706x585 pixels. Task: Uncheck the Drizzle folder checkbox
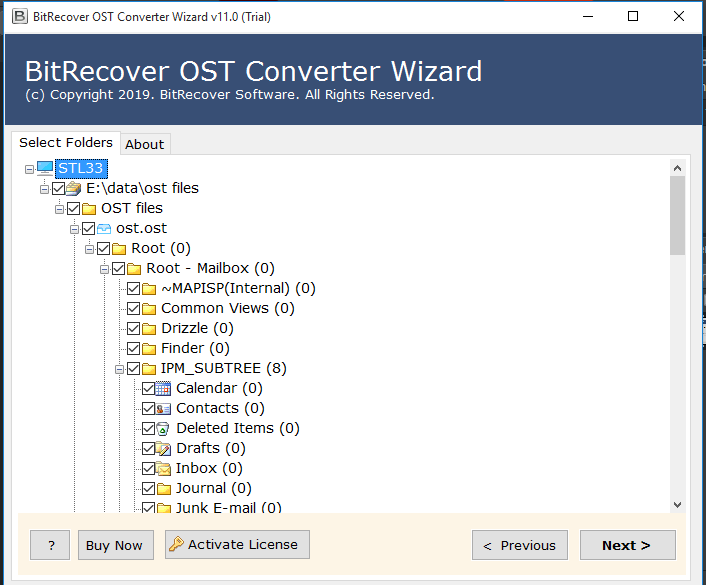pyautogui.click(x=134, y=328)
